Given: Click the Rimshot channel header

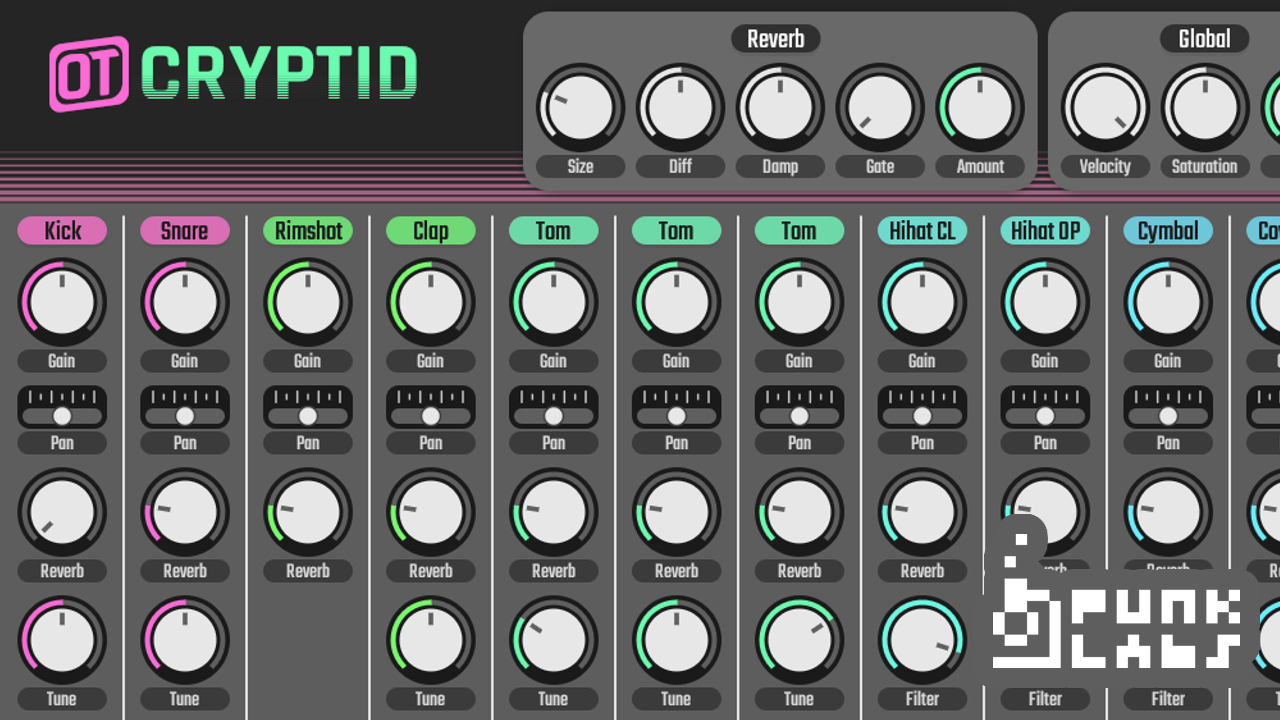Looking at the screenshot, I should tap(307, 231).
